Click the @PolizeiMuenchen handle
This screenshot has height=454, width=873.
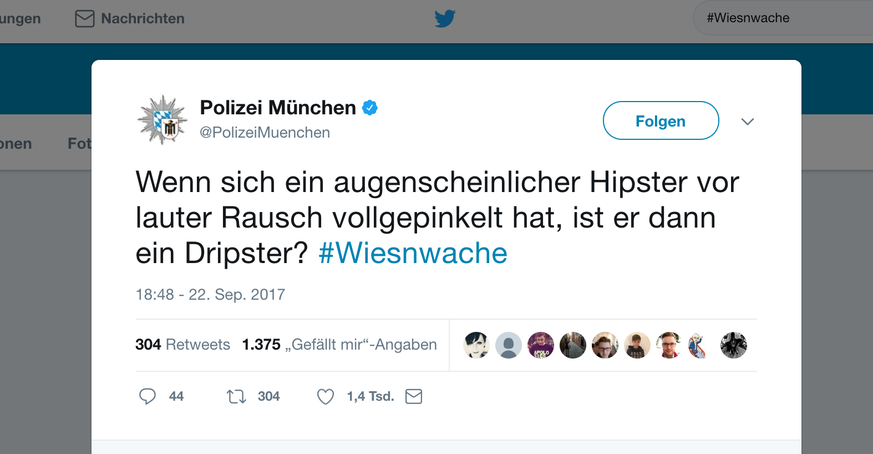265,132
